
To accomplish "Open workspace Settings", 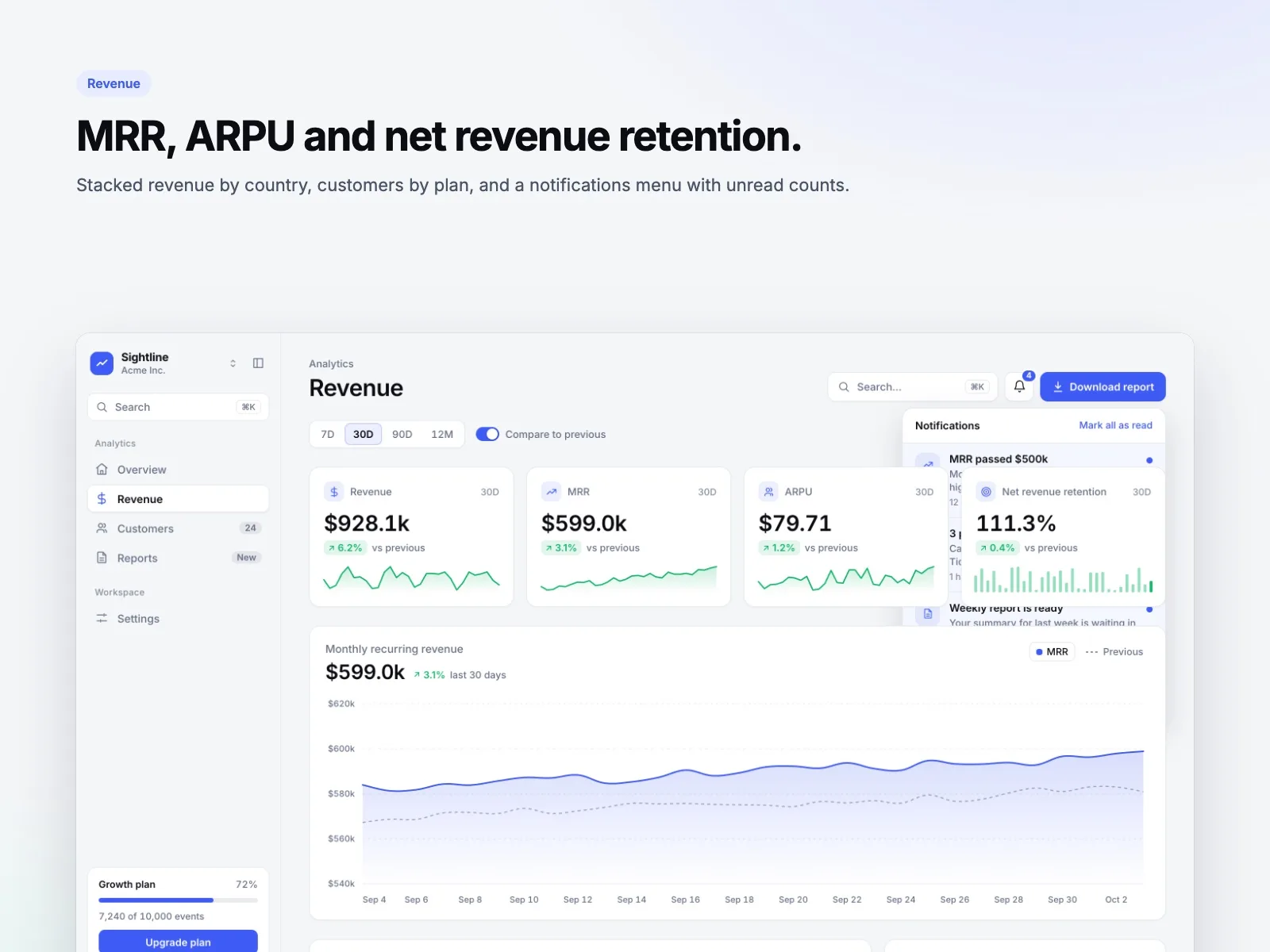I will click(178, 619).
